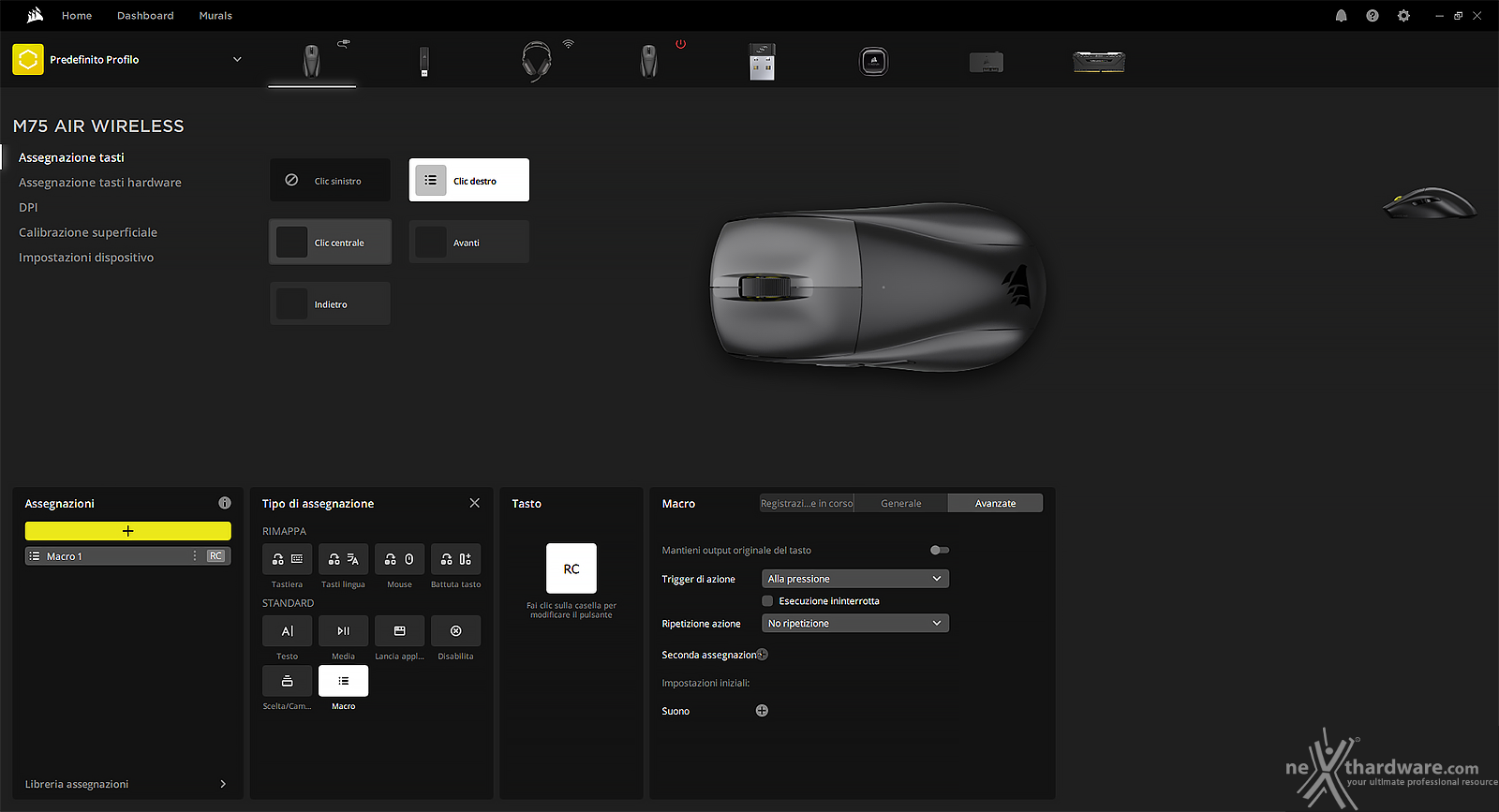Select the CPU cooler device icon
1499x812 pixels.
coord(874,62)
